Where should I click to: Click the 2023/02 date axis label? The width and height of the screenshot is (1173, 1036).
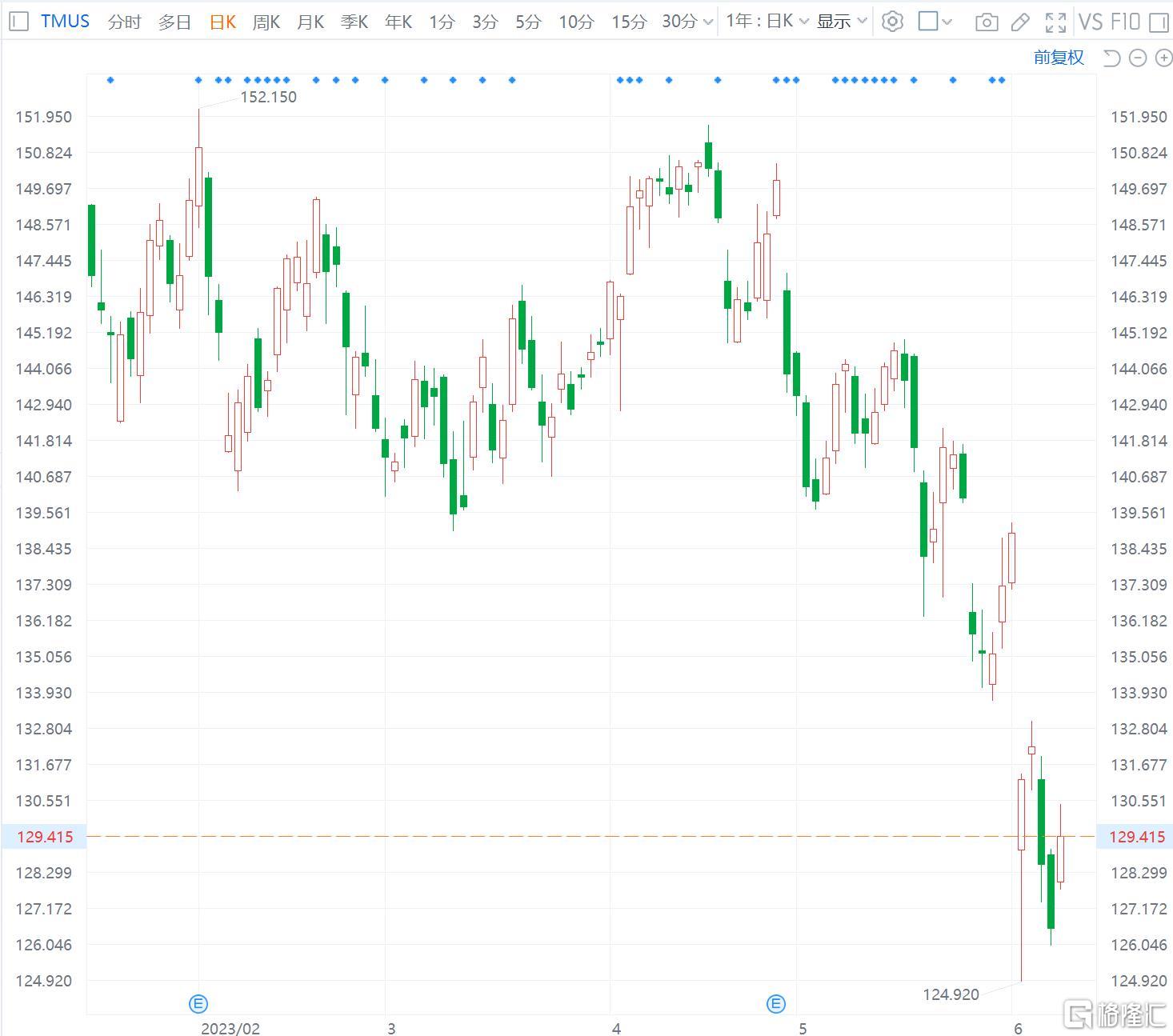tap(230, 1028)
